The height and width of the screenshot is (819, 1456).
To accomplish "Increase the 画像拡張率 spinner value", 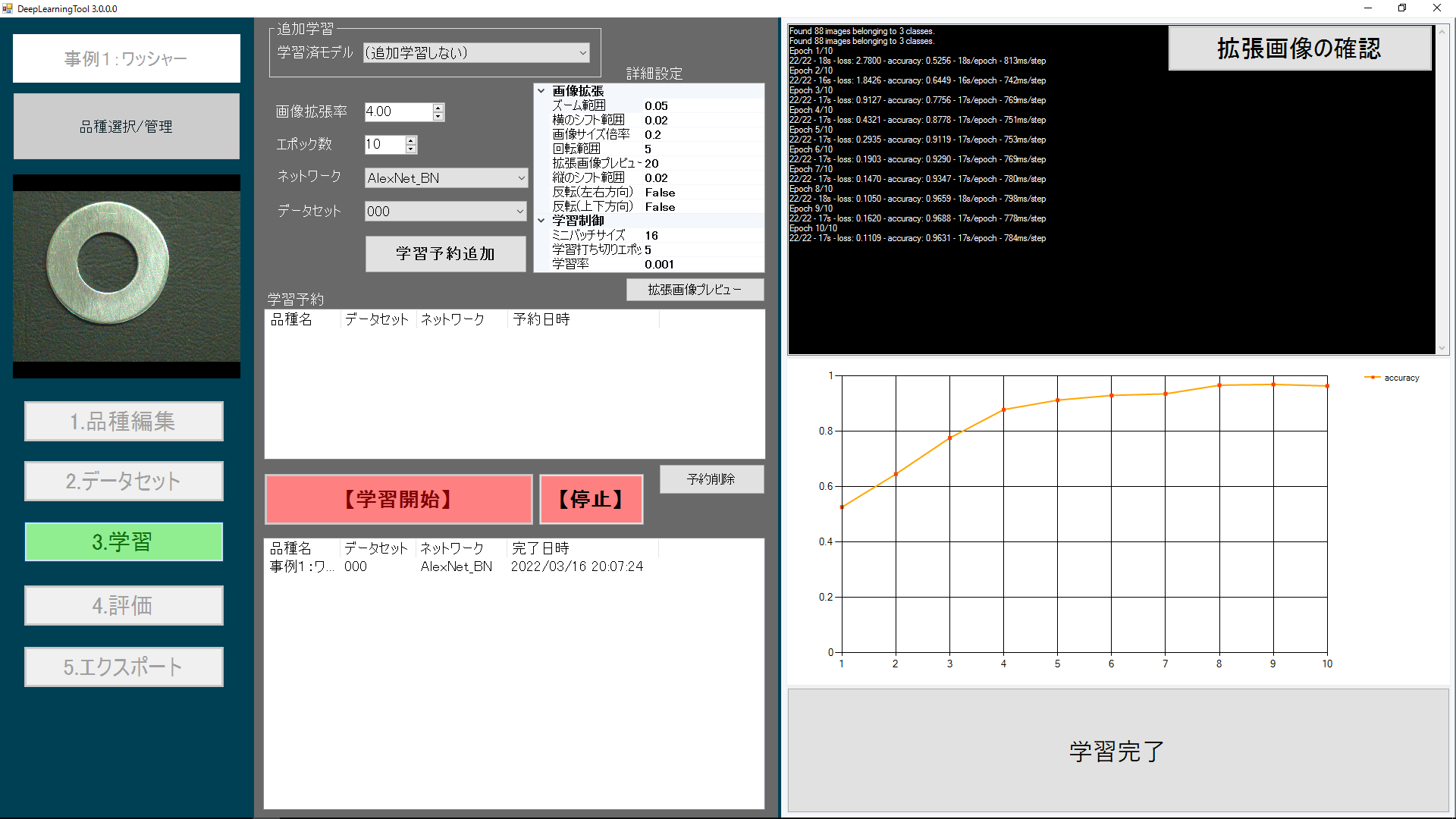I will coord(438,108).
